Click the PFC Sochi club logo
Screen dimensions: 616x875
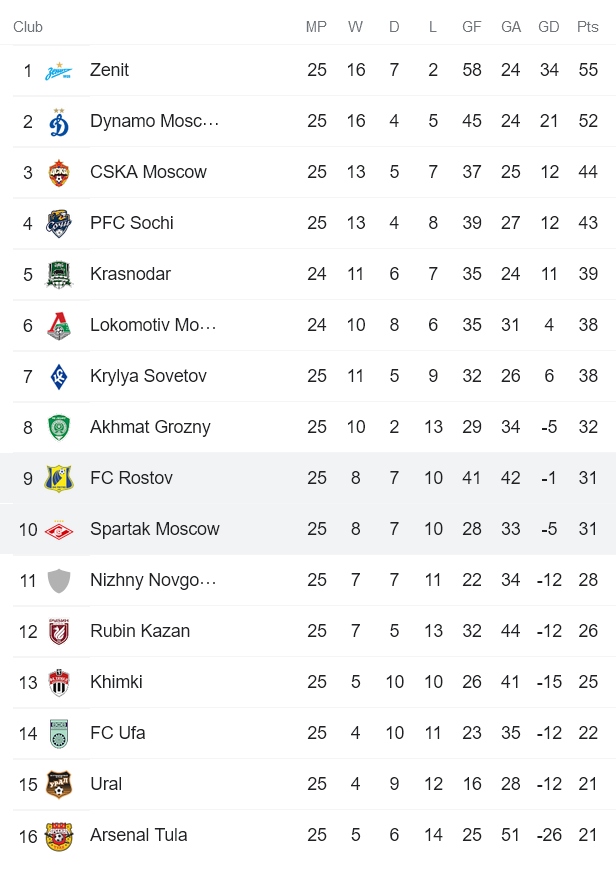point(57,223)
